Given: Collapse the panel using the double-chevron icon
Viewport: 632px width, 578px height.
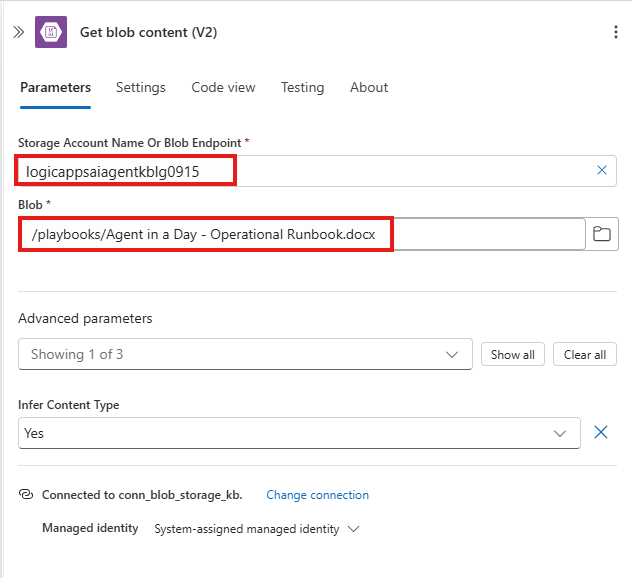Looking at the screenshot, I should (18, 32).
